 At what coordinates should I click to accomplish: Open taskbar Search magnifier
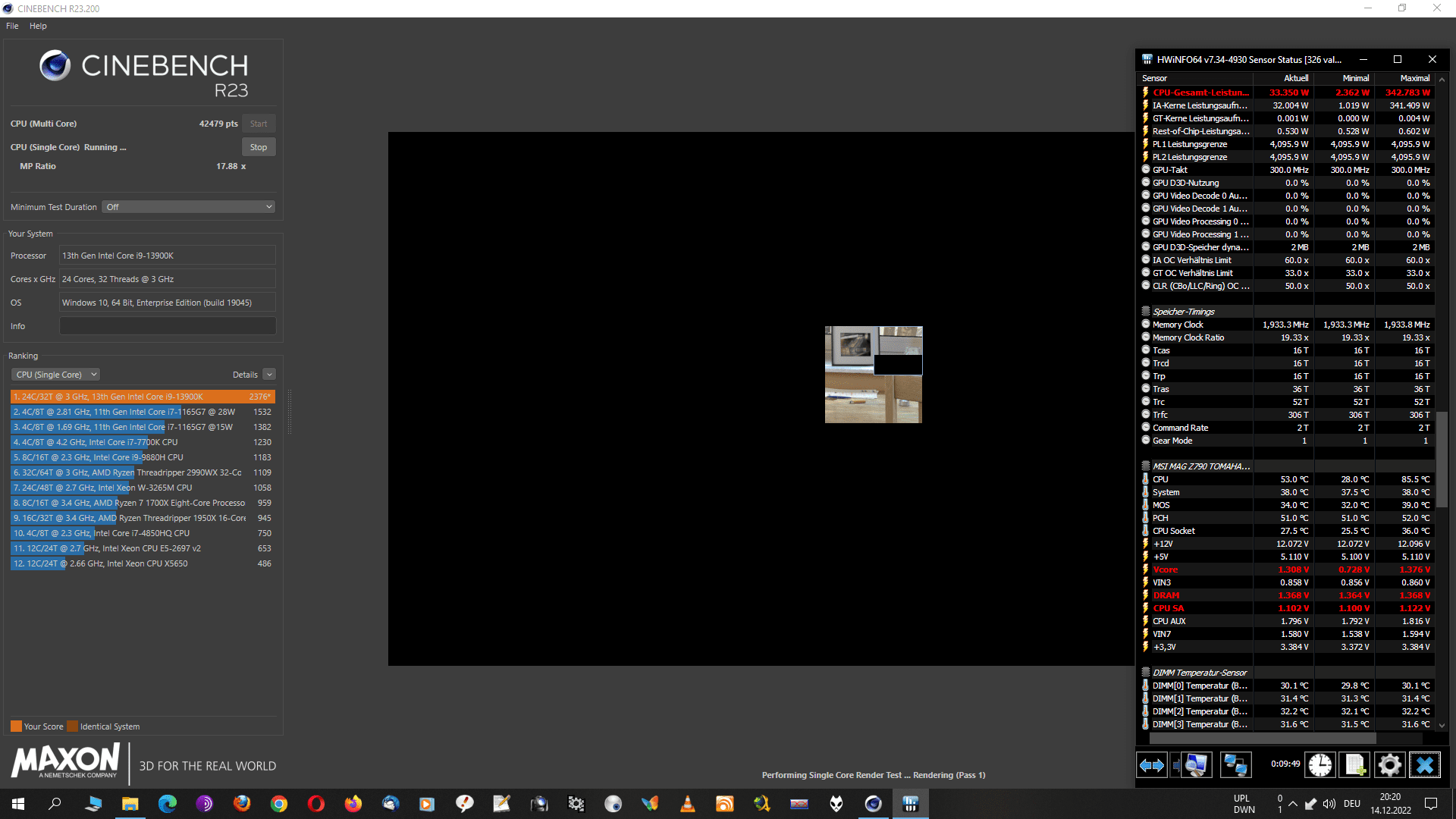coord(55,804)
